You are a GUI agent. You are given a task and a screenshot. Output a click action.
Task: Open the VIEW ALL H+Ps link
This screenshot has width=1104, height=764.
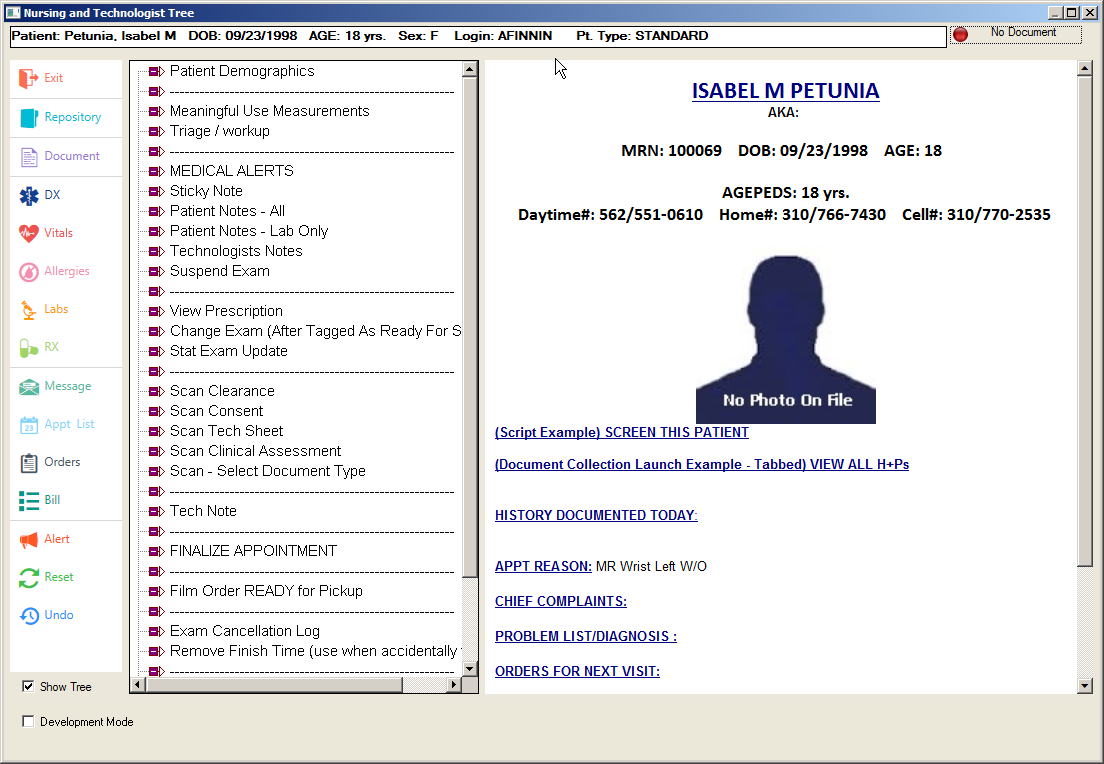pyautogui.click(x=701, y=465)
